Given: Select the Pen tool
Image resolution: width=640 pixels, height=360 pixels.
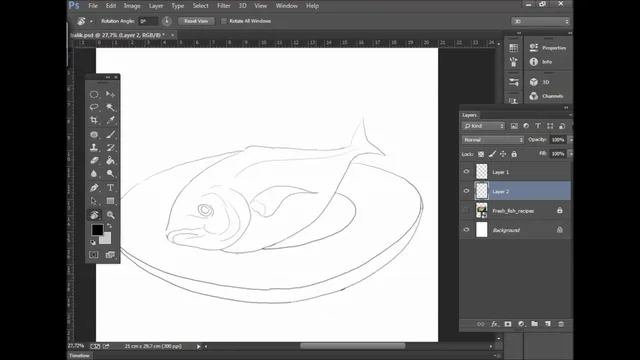Looking at the screenshot, I should click(x=94, y=188).
